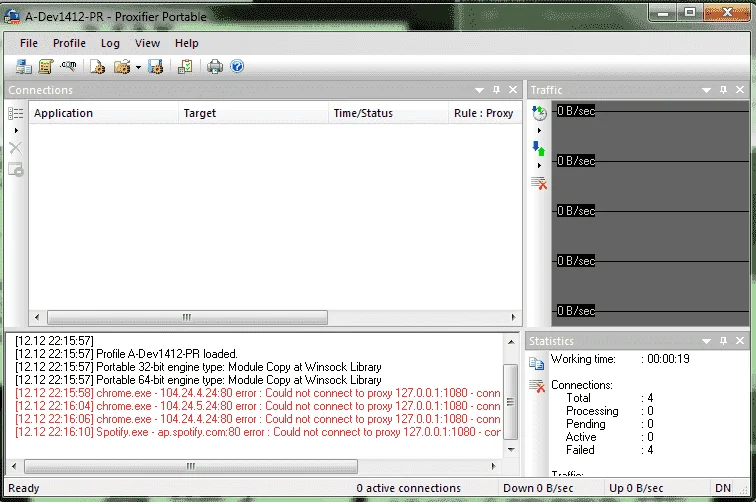Toggle auto-hide pin on the Statistics panel
Screen dimensions: 756x502
(723, 341)
